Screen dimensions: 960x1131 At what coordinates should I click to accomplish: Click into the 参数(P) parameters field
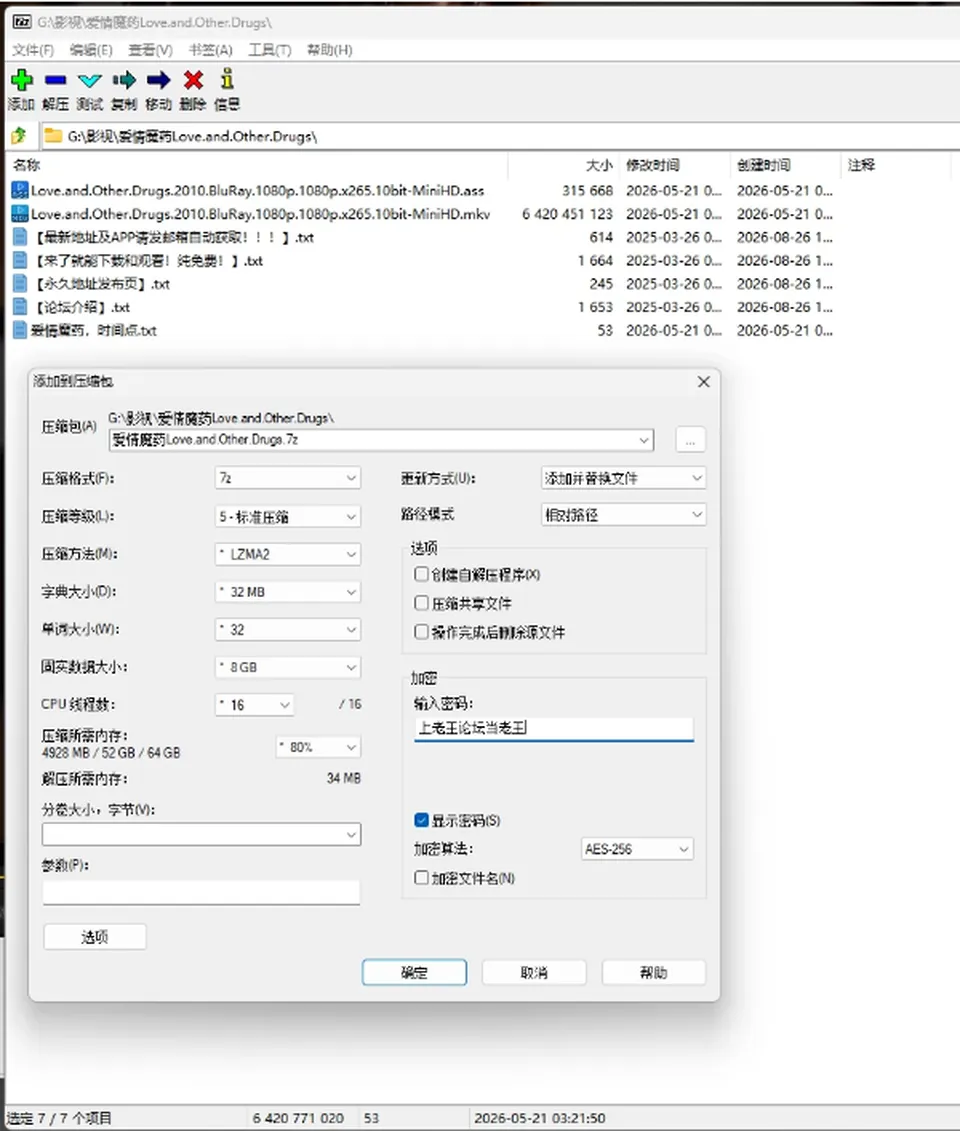(201, 892)
